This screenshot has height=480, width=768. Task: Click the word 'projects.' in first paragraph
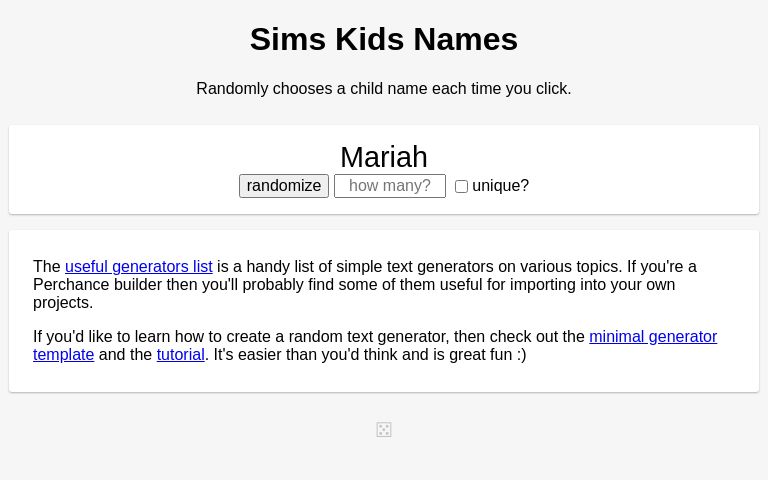pos(63,303)
